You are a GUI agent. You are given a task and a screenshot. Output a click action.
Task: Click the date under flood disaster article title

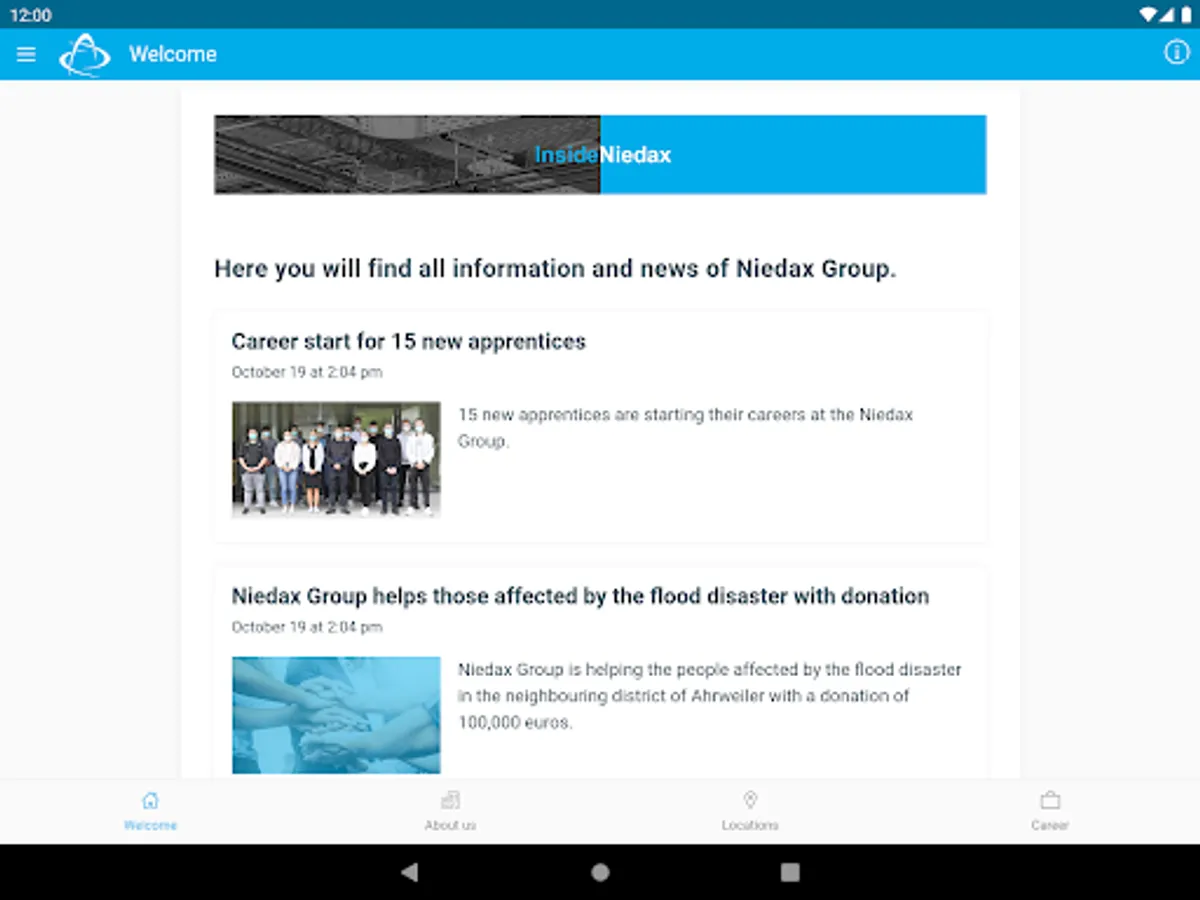[x=307, y=627]
